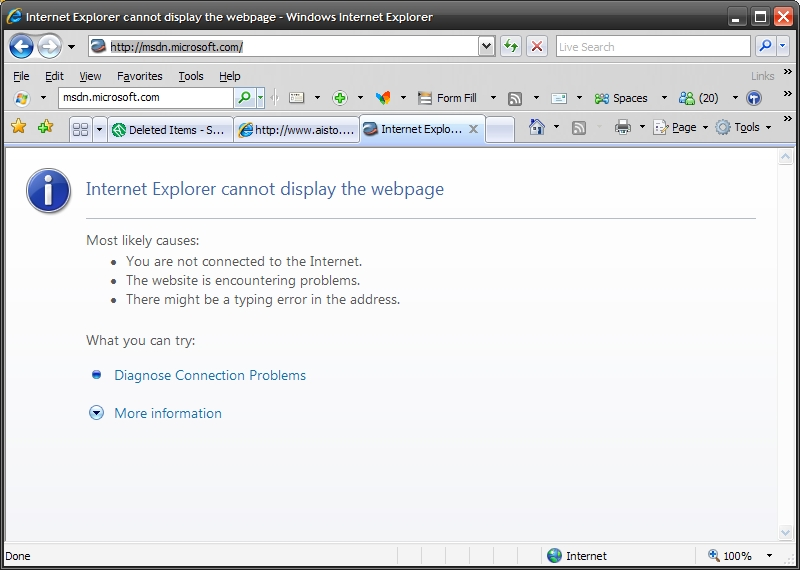The image size is (800, 570).
Task: Click the vertical scrollbar down arrow
Action: tap(785, 533)
